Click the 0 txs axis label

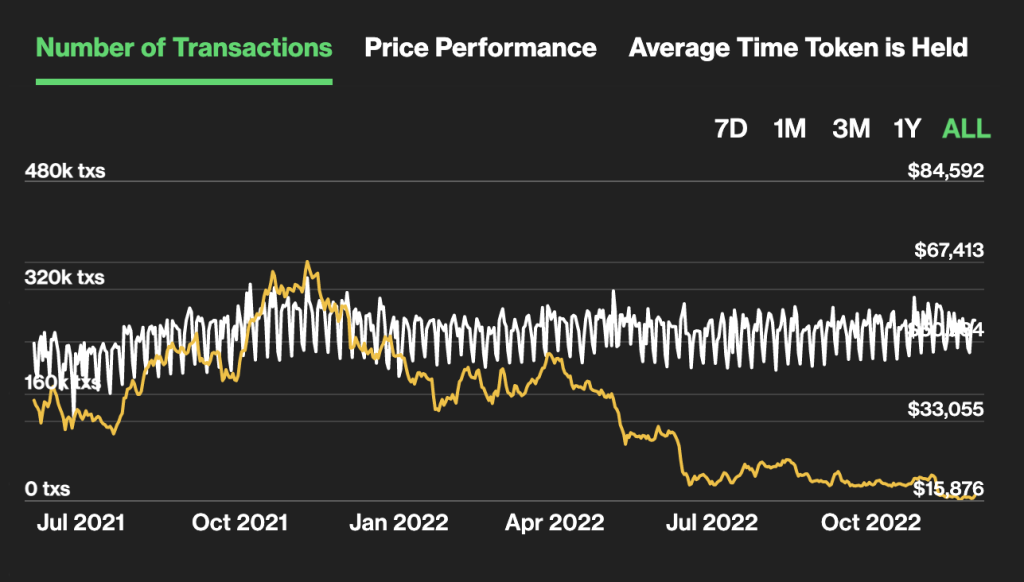[47, 489]
